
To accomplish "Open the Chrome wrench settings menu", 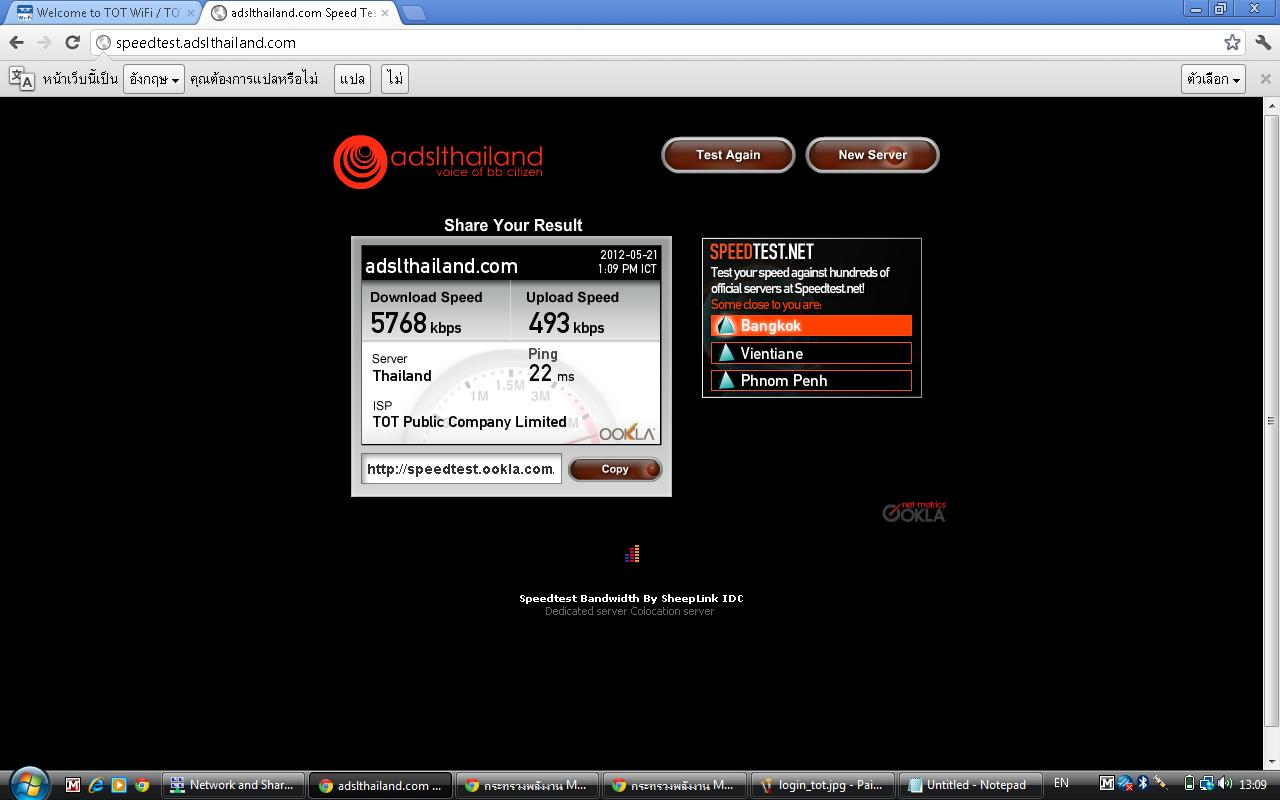I will (x=1262, y=42).
